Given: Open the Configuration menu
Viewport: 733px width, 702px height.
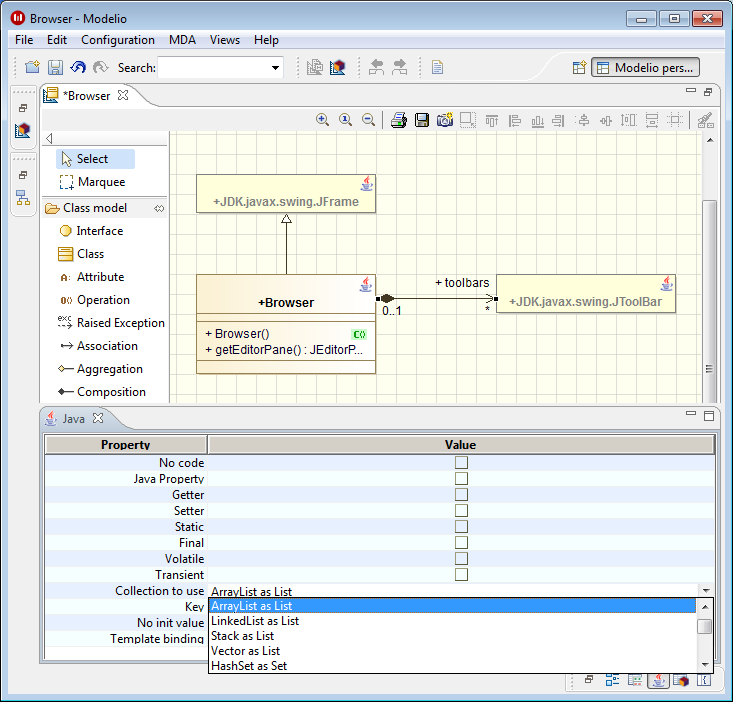Looking at the screenshot, I should pyautogui.click(x=118, y=40).
